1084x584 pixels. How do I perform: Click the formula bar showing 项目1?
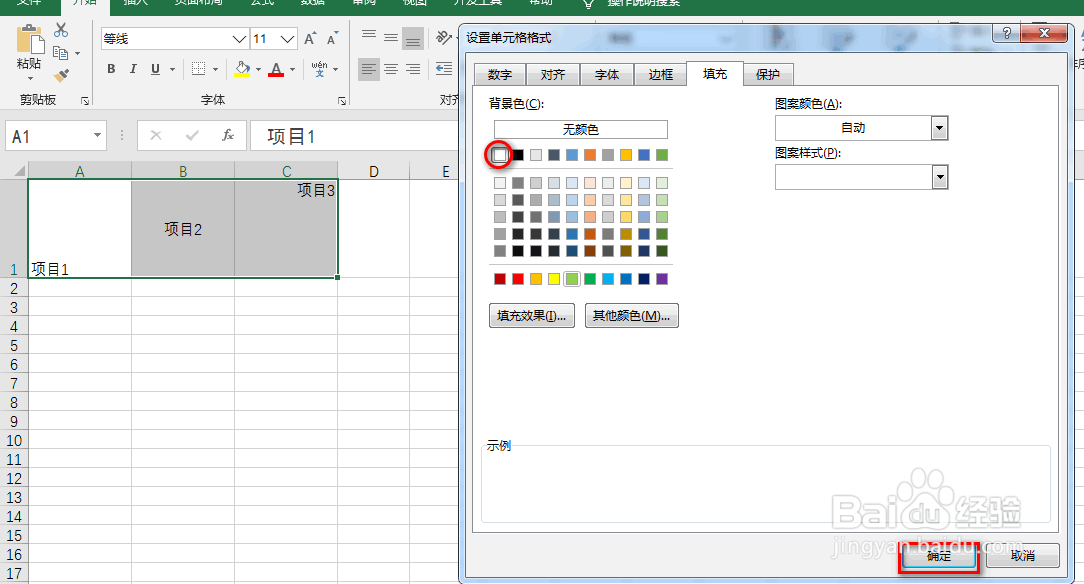(x=354, y=136)
